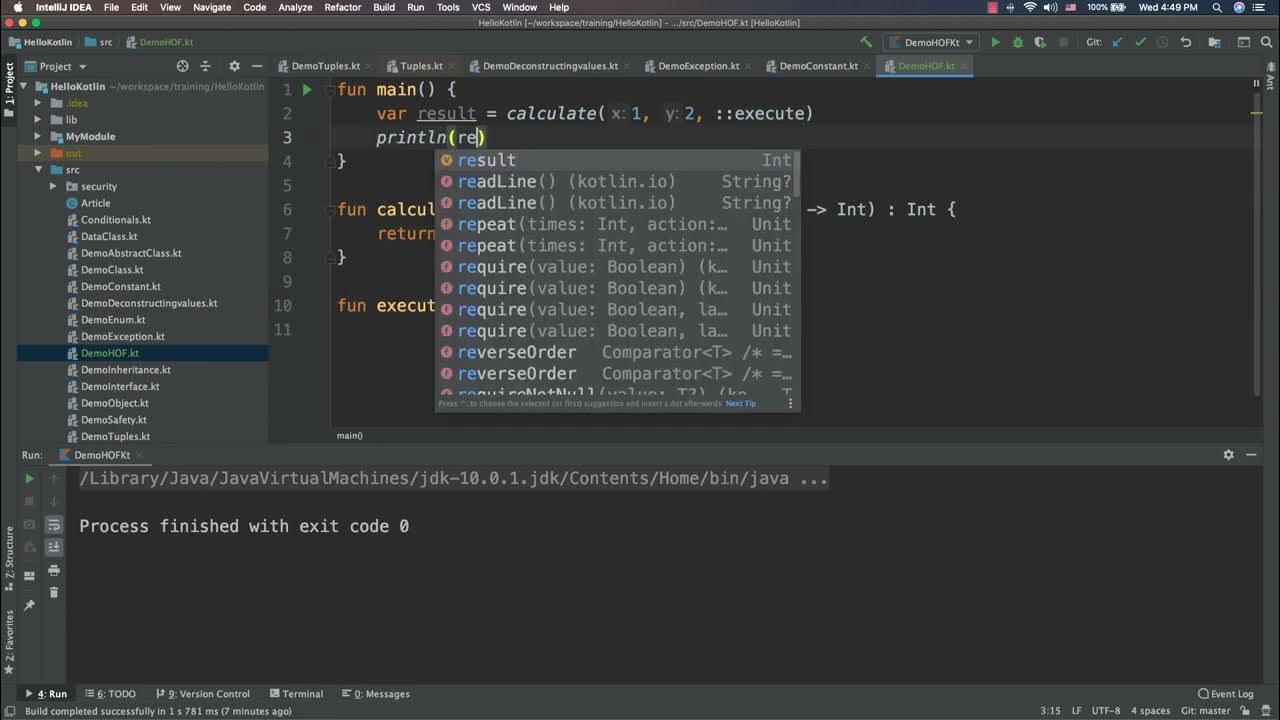The width and height of the screenshot is (1280, 720).
Task: Click the src breadcrumb in navigation bar
Action: point(98,43)
